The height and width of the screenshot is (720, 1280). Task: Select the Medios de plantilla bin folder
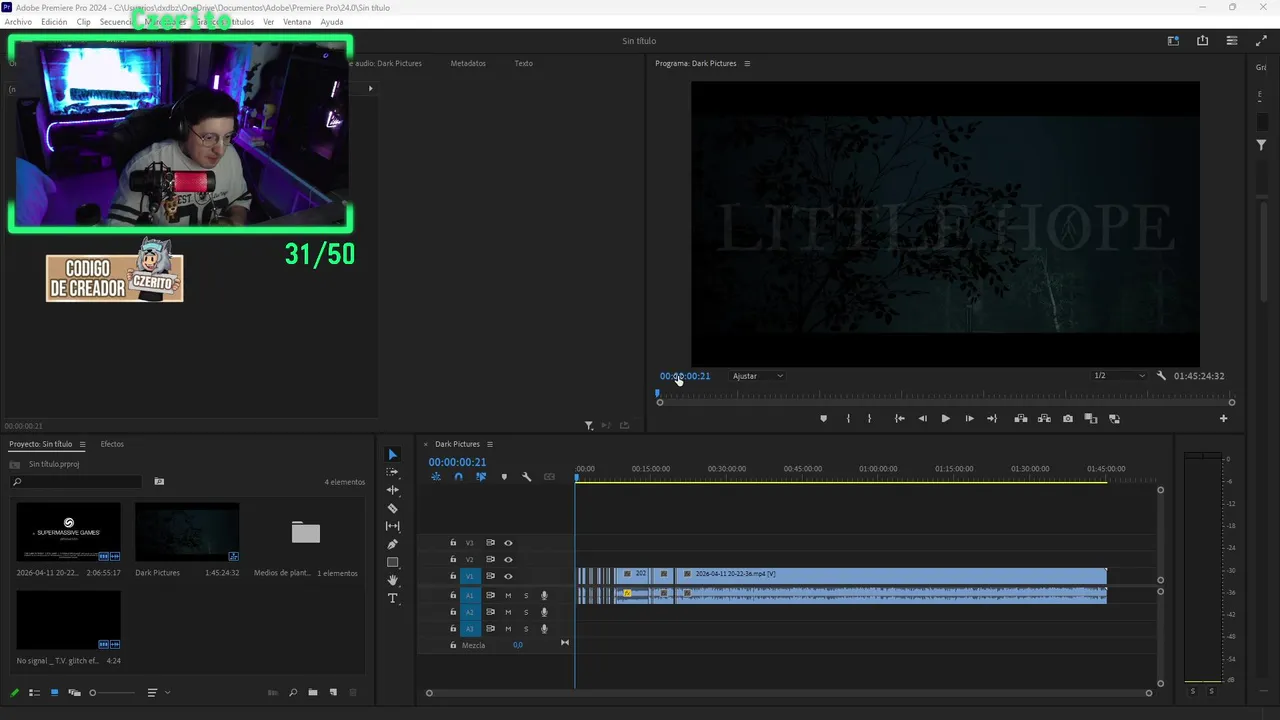click(x=306, y=533)
